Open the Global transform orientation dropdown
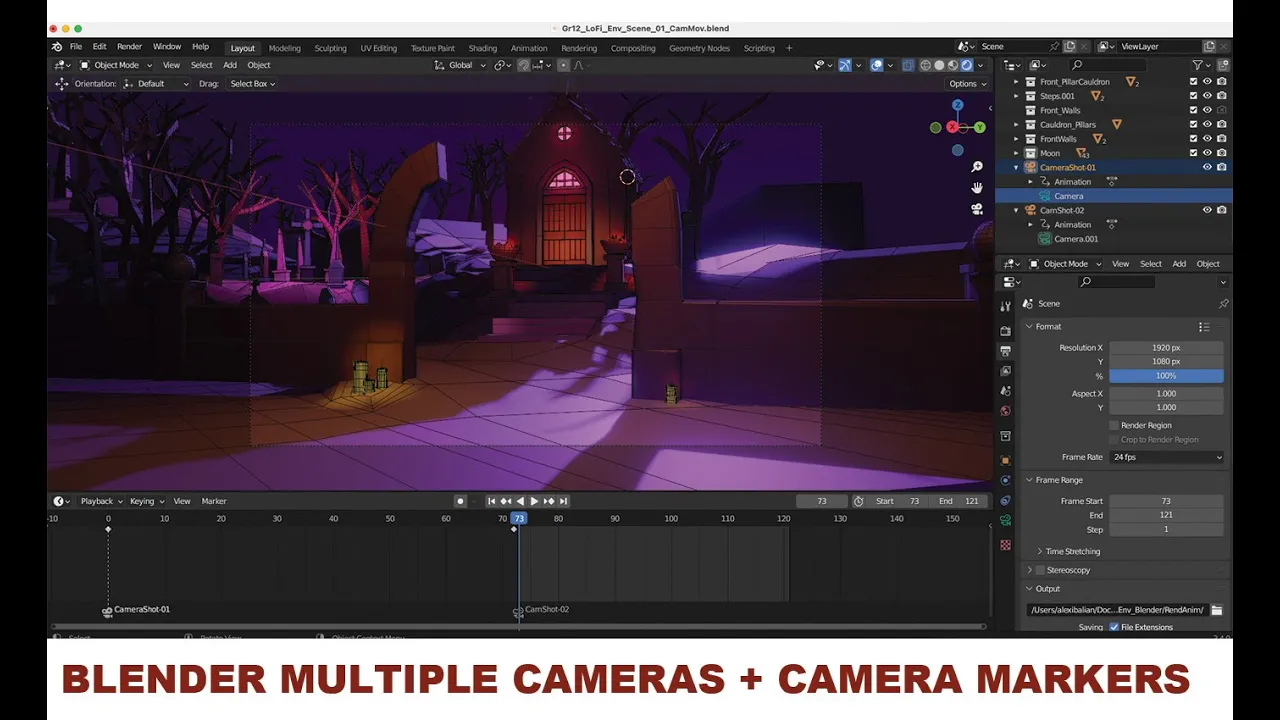The width and height of the screenshot is (1280, 720). click(x=460, y=65)
